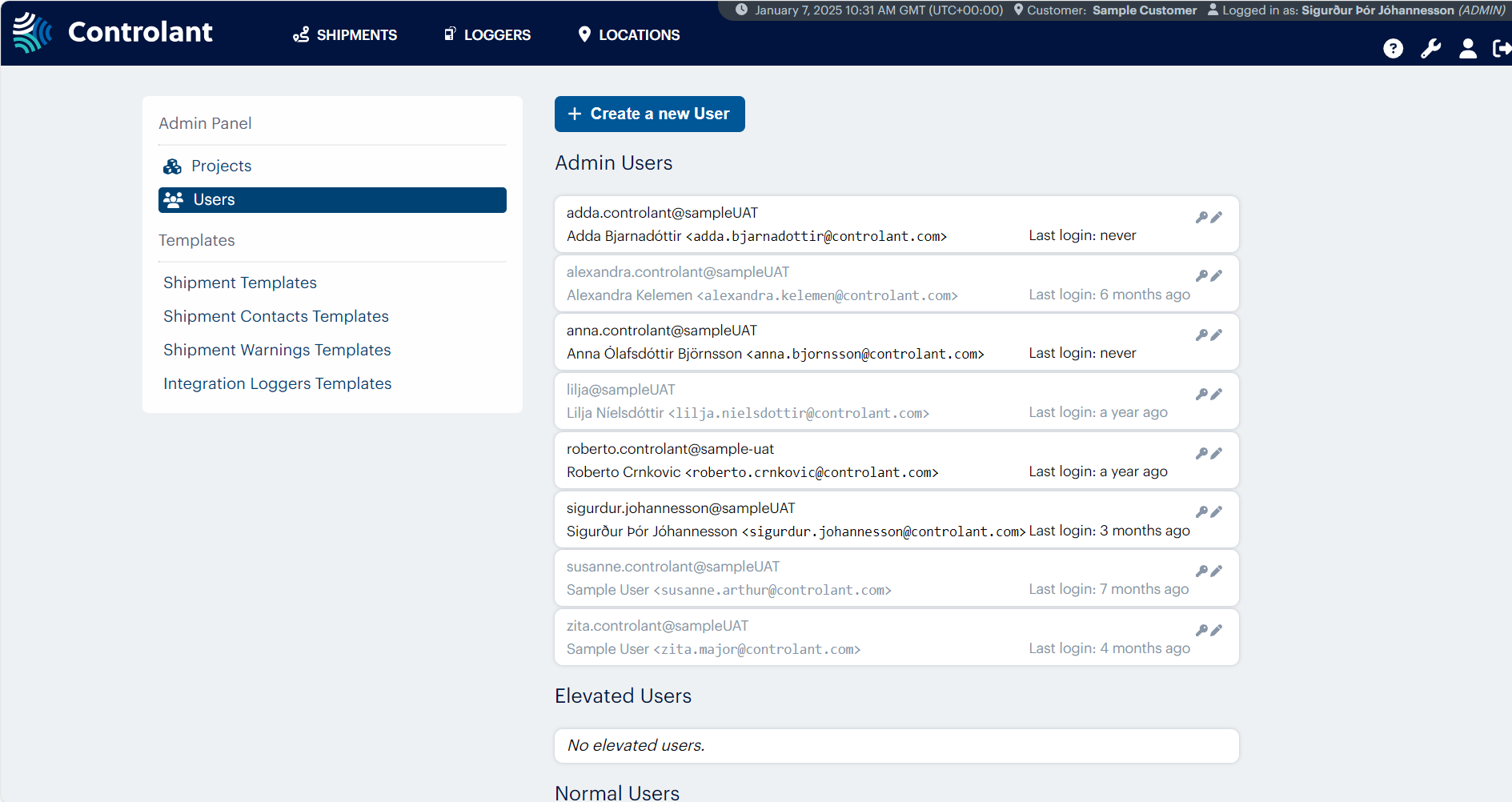
Task: Click the text sigurdur.johannesson@sampleUAT
Action: [681, 508]
